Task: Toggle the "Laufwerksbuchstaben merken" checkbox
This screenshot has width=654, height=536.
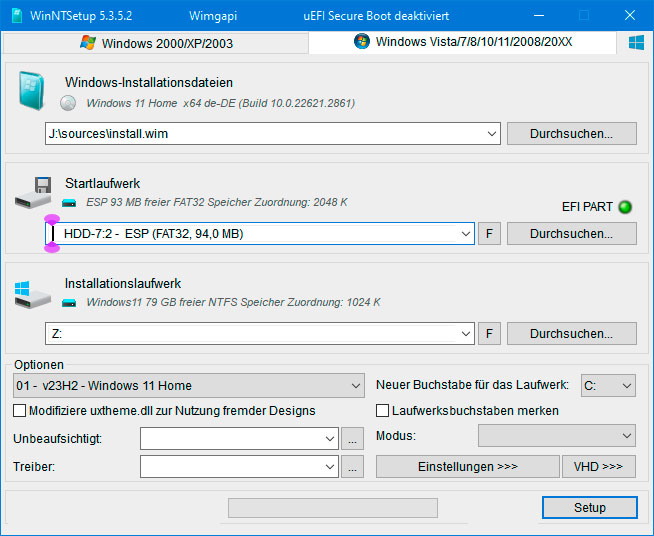Action: tap(382, 410)
